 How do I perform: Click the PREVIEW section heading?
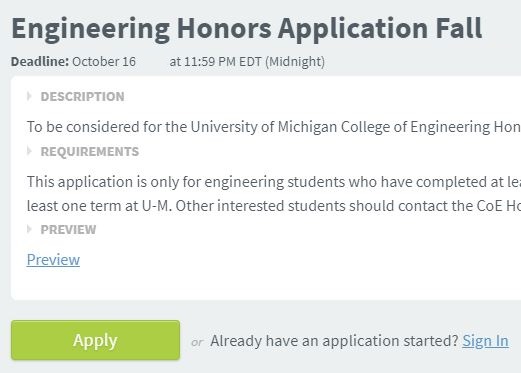pos(68,230)
